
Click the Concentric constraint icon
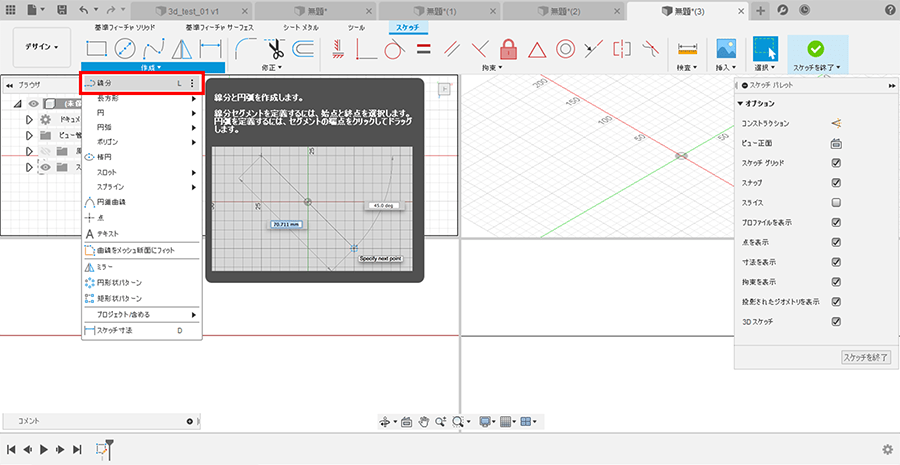pos(565,48)
